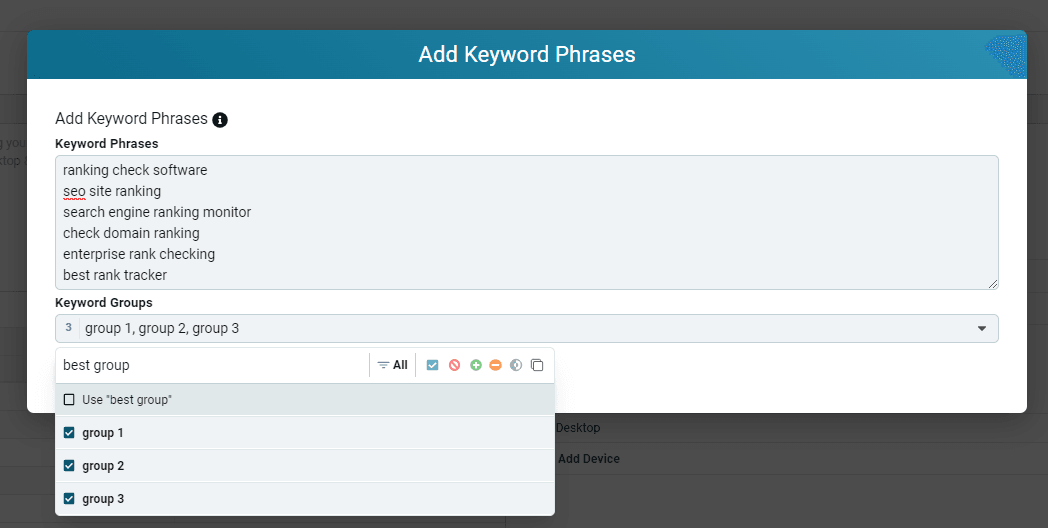The image size is (1048, 528).
Task: Click the copy icon in group toolbar
Action: [537, 365]
